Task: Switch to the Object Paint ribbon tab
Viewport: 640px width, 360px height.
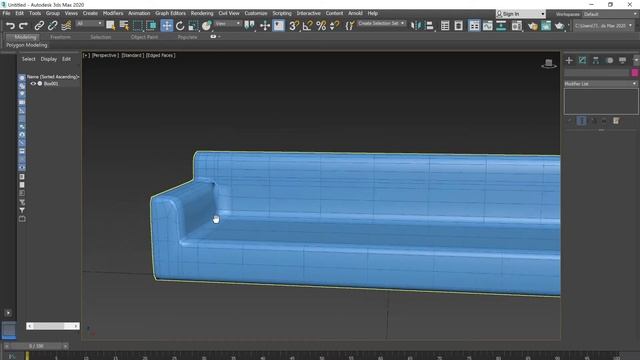Action: point(144,37)
